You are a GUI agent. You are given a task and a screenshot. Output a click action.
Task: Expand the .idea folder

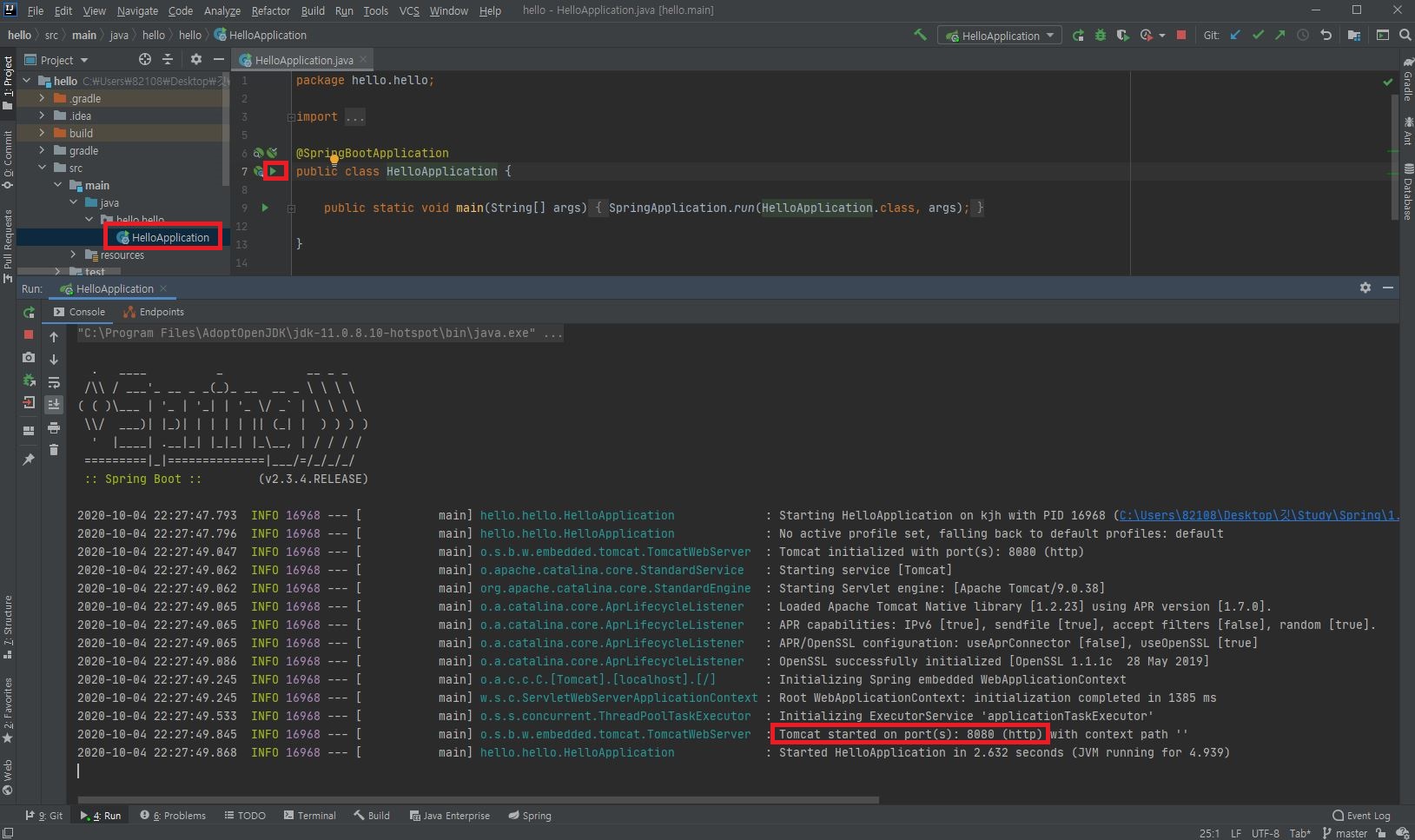click(x=41, y=116)
